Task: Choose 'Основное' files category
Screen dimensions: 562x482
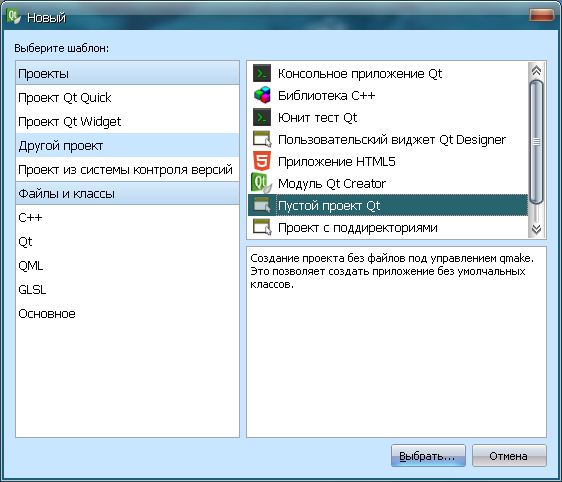Action: [x=127, y=314]
